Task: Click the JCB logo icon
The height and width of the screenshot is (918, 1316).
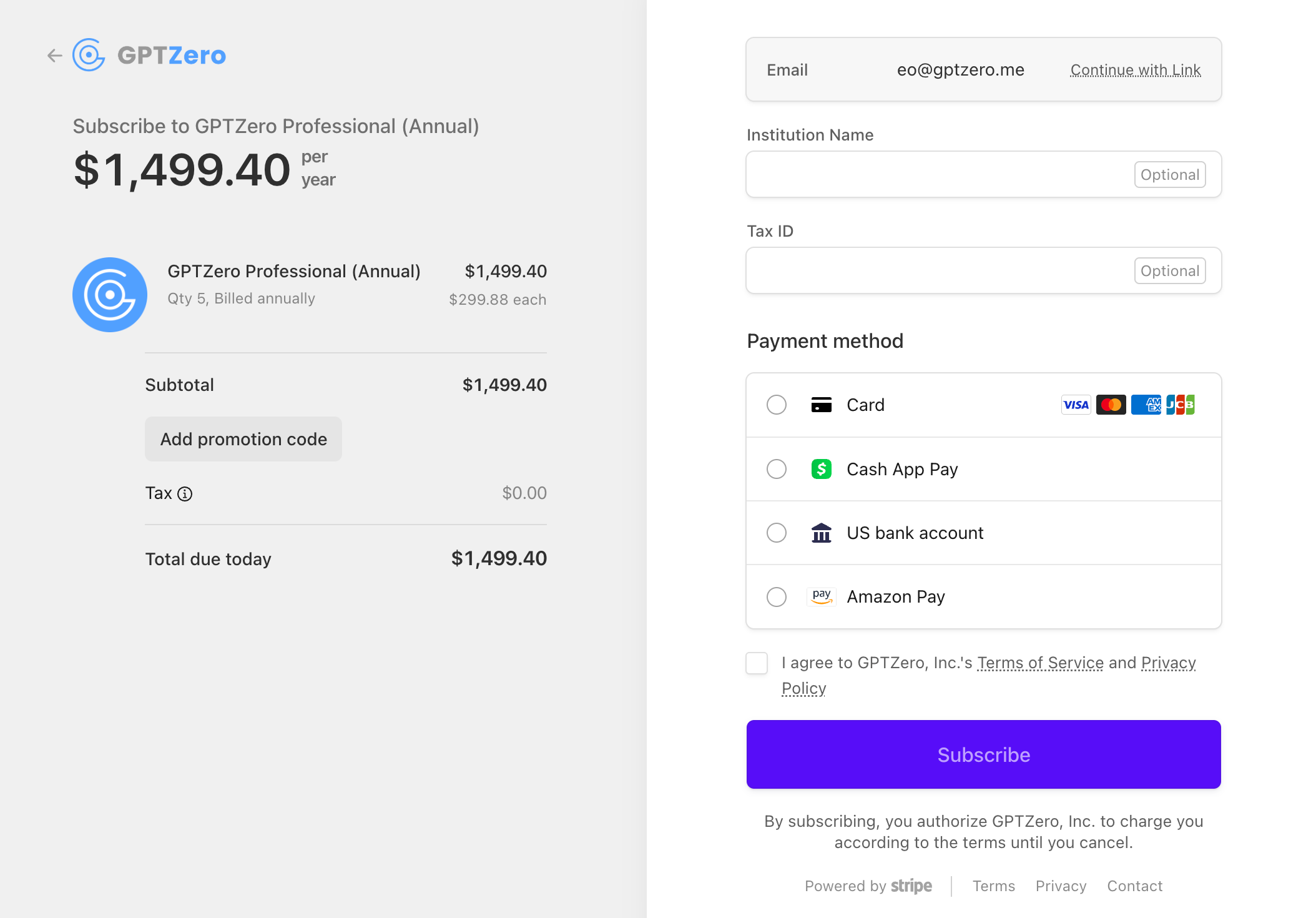Action: click(1181, 405)
